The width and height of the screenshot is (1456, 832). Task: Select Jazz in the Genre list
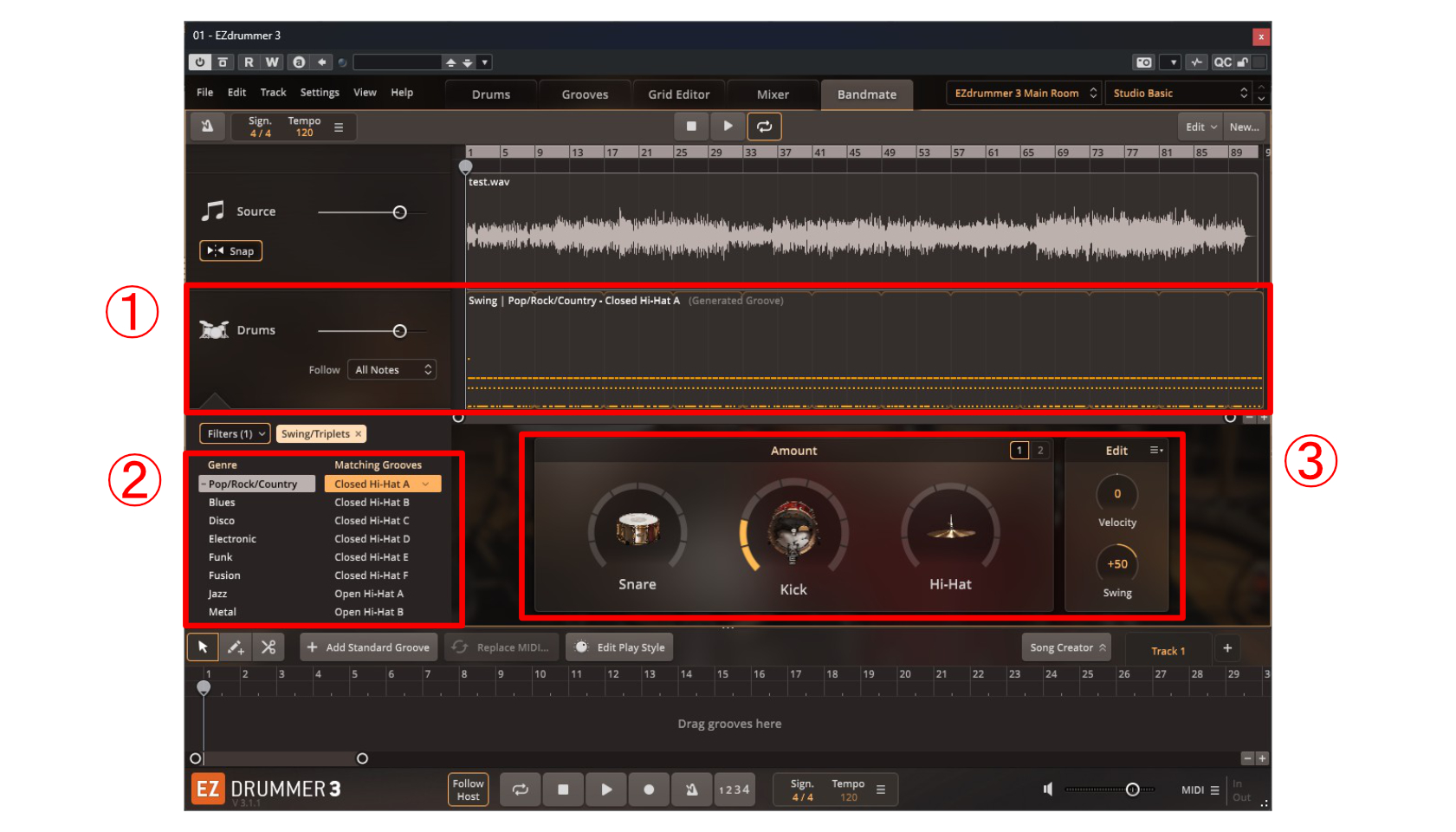(x=217, y=594)
